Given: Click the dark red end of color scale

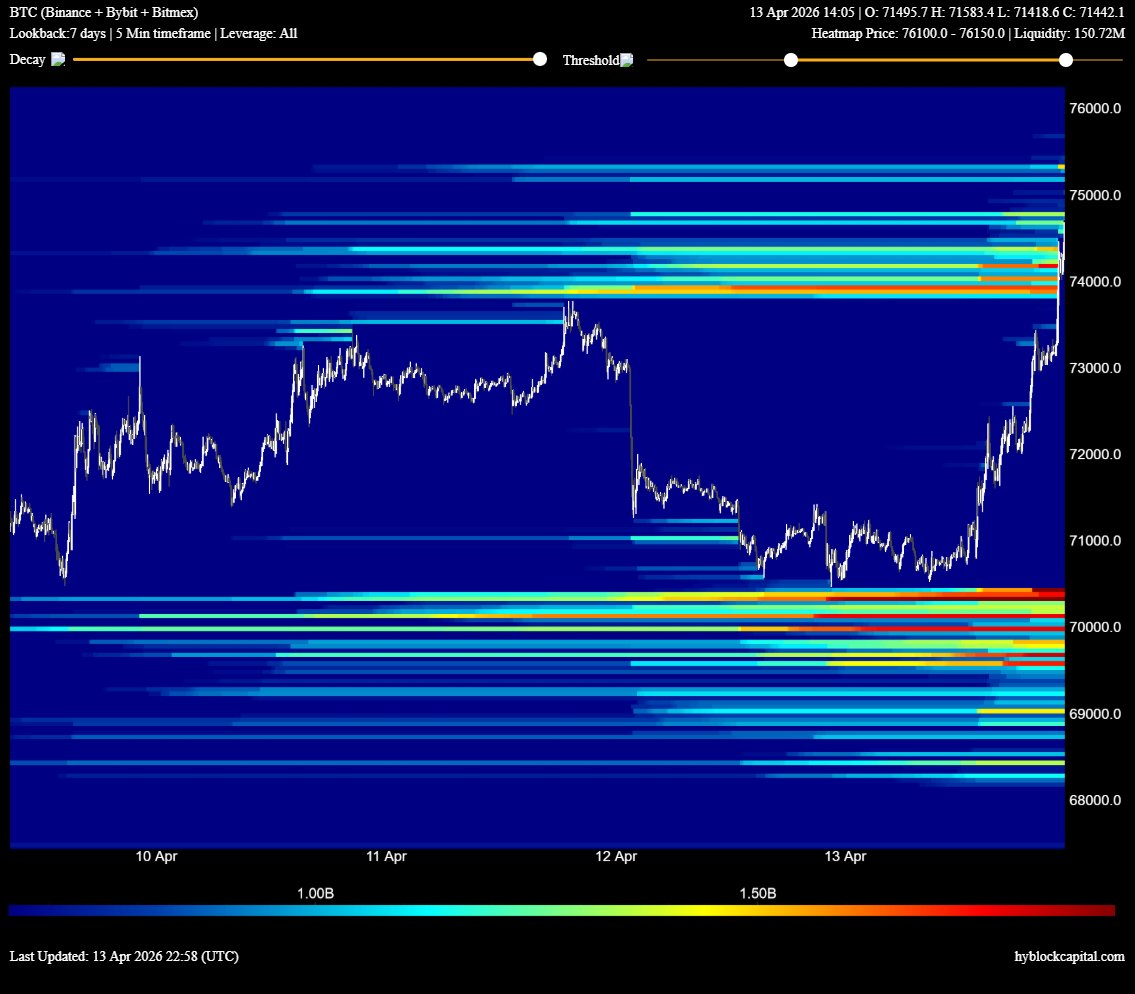Looking at the screenshot, I should coord(1105,911).
